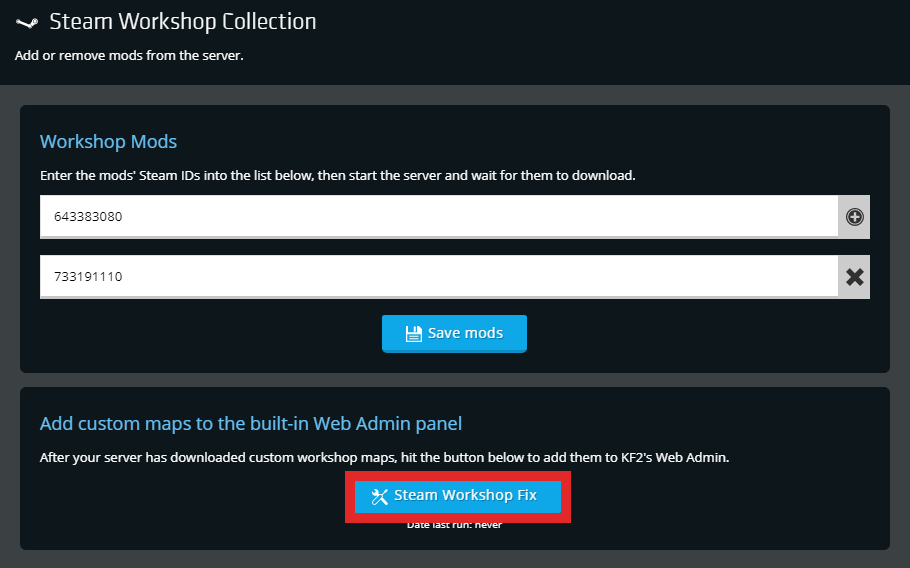910x568 pixels.
Task: Focus the mod ID field containing 643383080
Action: pos(438,216)
